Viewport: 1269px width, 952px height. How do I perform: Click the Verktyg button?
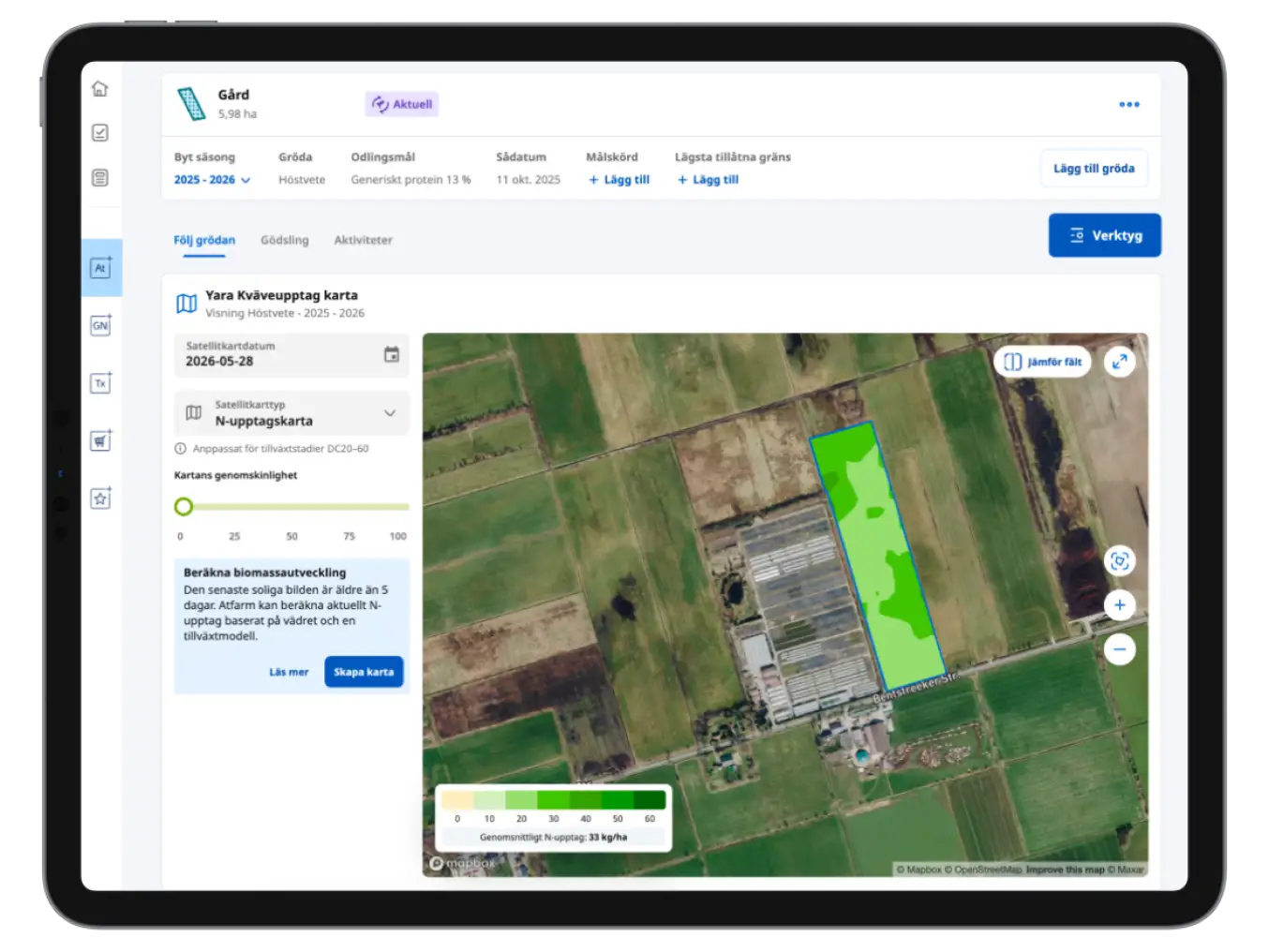1104,235
